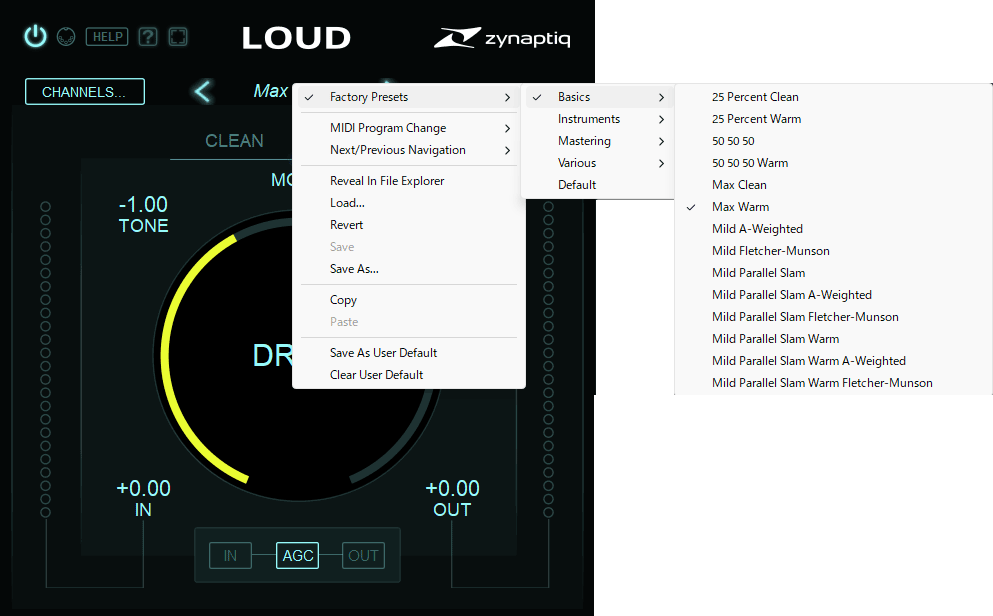The width and height of the screenshot is (993, 616).
Task: Click the resize window icon
Action: click(x=178, y=37)
